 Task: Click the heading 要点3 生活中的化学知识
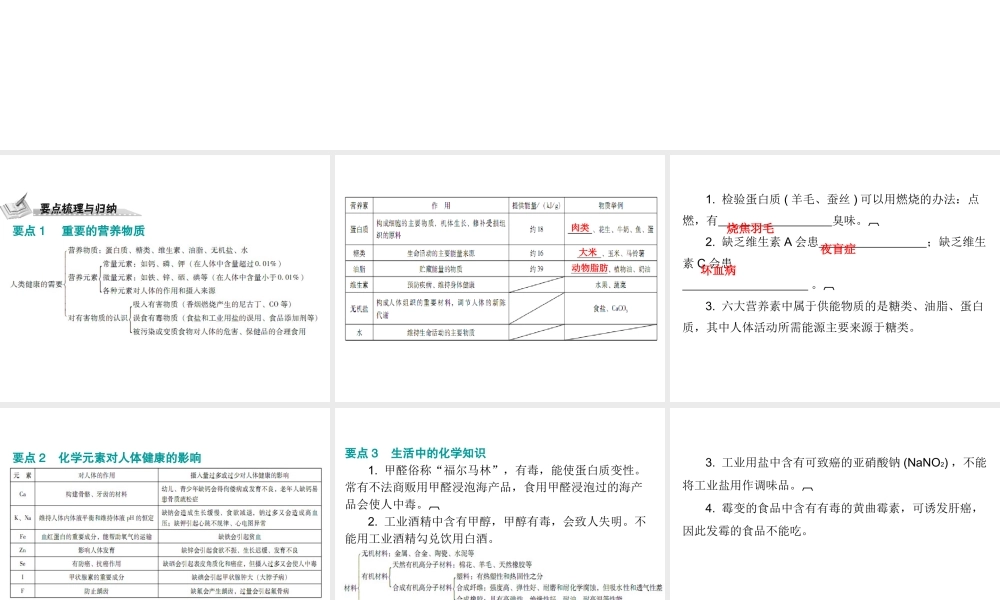[415, 453]
